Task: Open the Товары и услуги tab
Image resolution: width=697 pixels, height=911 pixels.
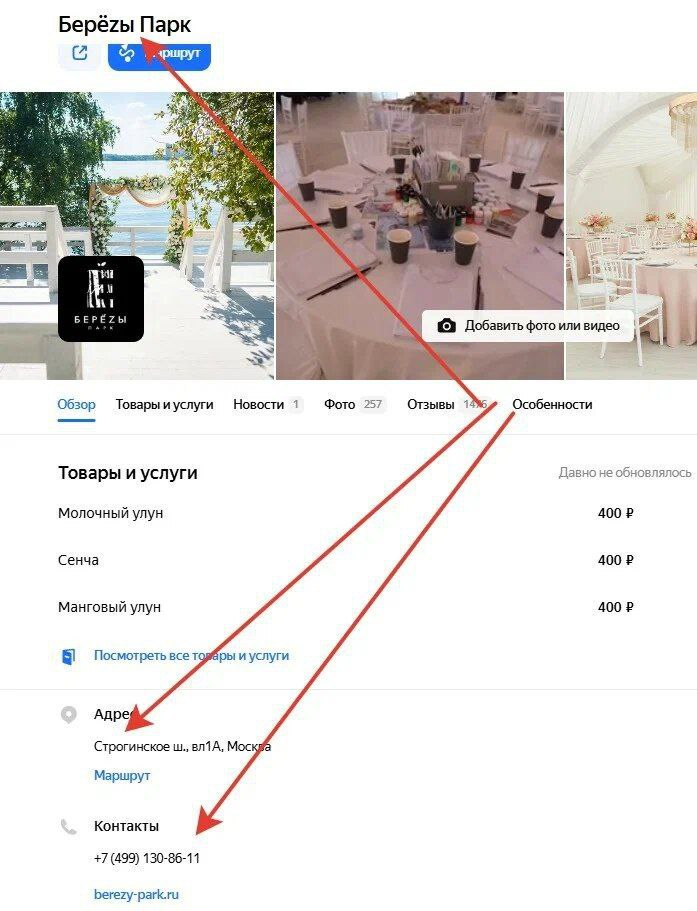Action: (164, 405)
